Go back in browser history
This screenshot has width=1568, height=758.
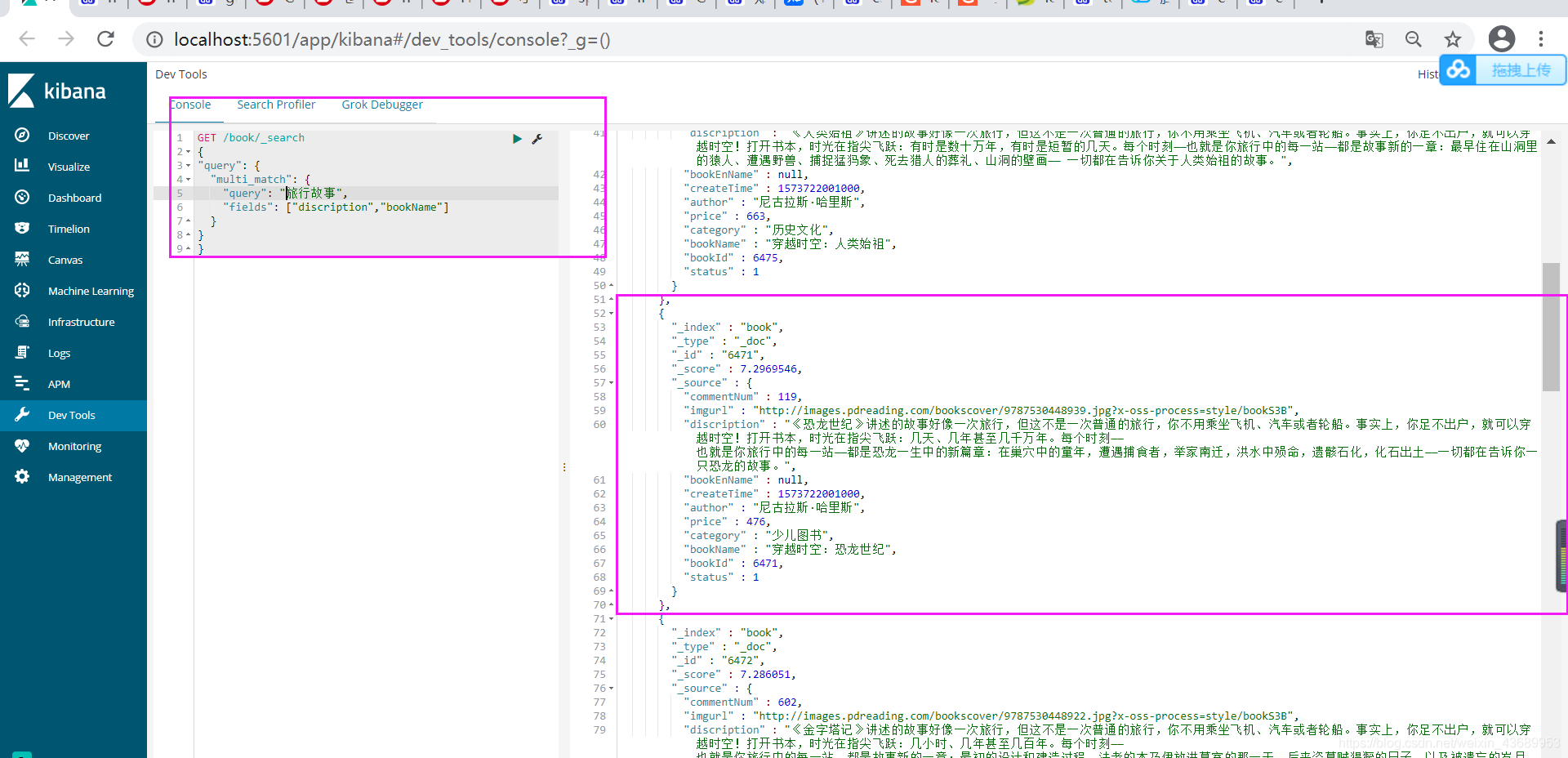27,39
